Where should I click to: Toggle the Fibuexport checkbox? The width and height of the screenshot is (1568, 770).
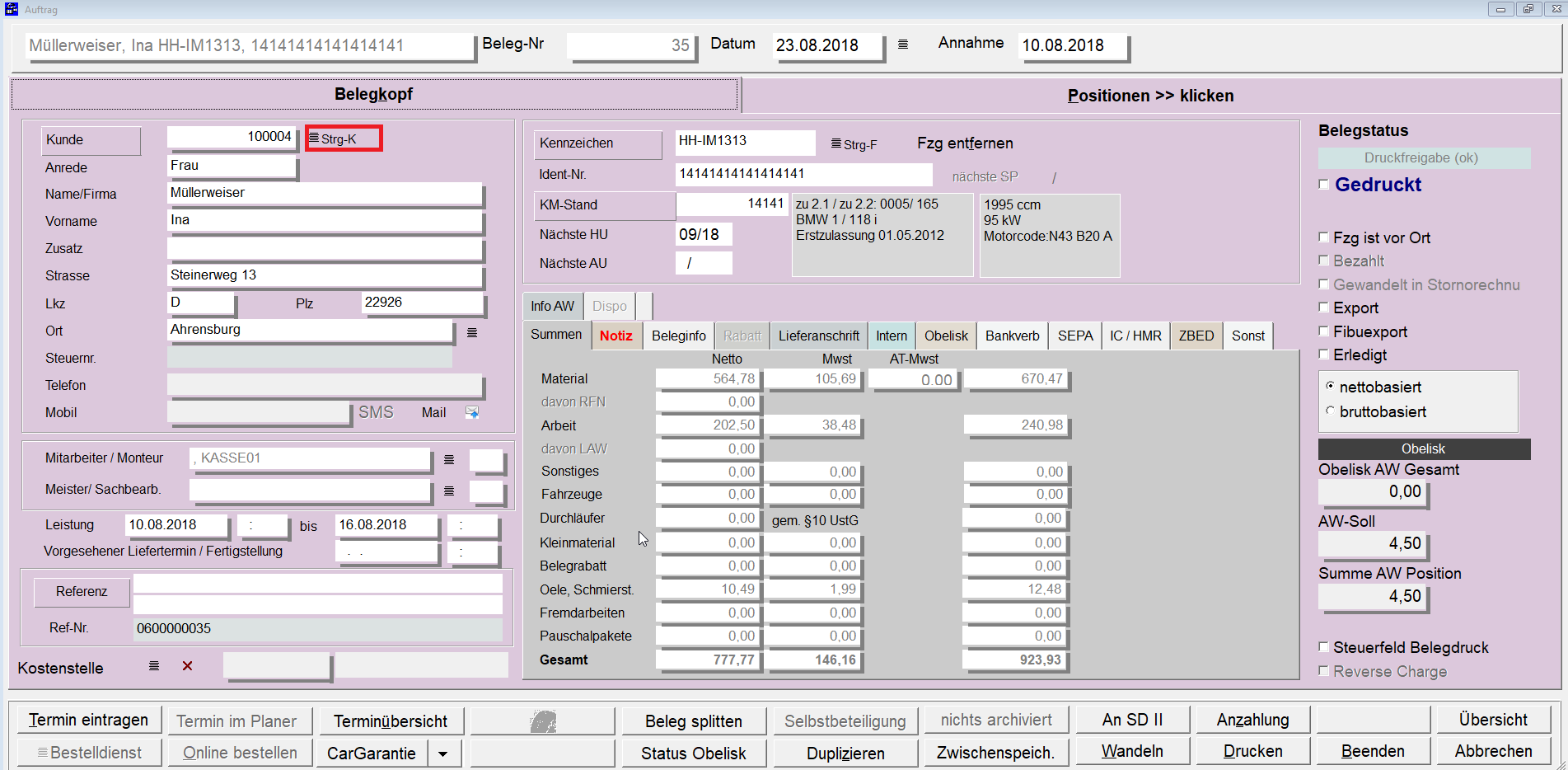click(x=1324, y=331)
